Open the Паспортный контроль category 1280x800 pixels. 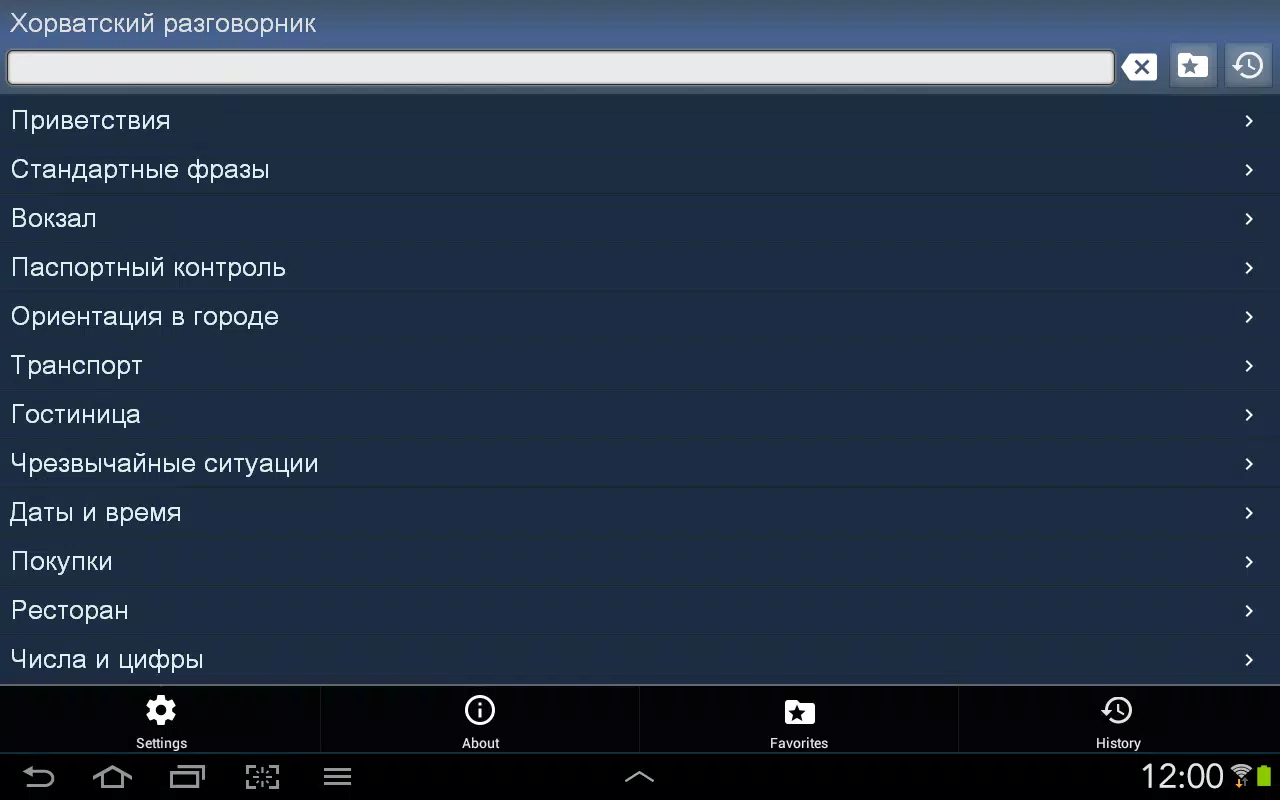(x=640, y=267)
